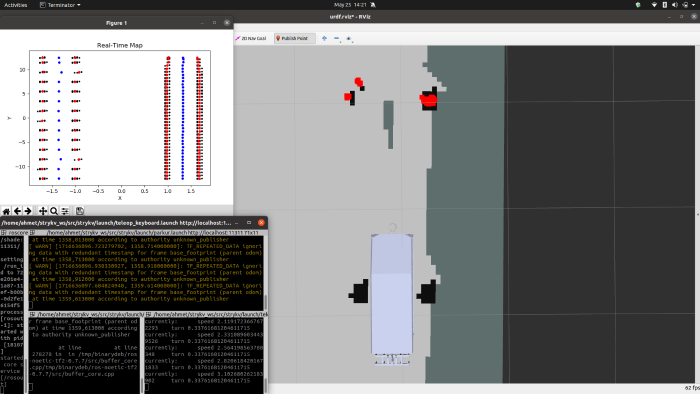This screenshot has width=700, height=394.
Task: Click the Figure 1 window title bar
Action: tap(117, 23)
